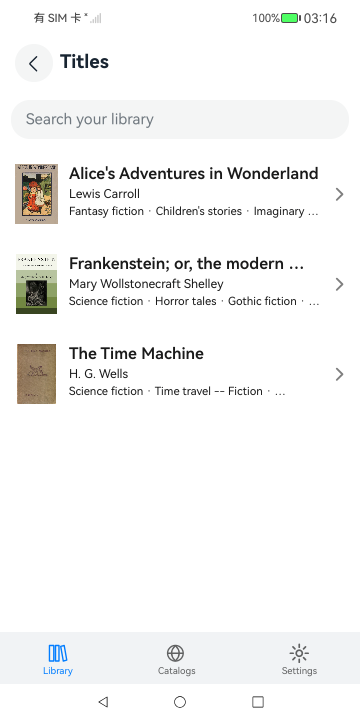Viewport: 360px width, 720px height.
Task: Open The Time Machine title
Action: [x=136, y=354]
